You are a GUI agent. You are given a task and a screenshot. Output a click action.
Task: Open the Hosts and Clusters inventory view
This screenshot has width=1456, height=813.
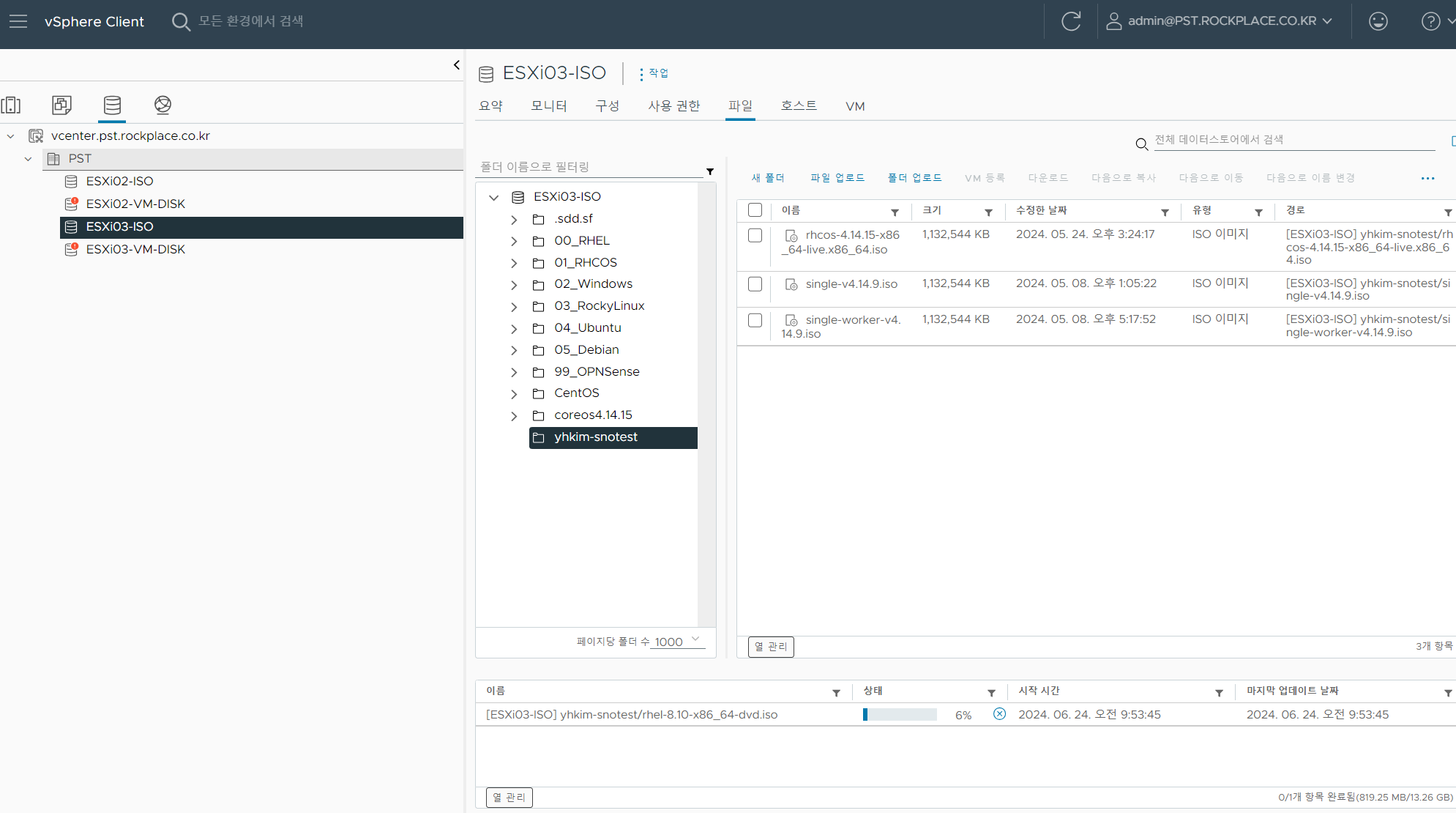[12, 105]
